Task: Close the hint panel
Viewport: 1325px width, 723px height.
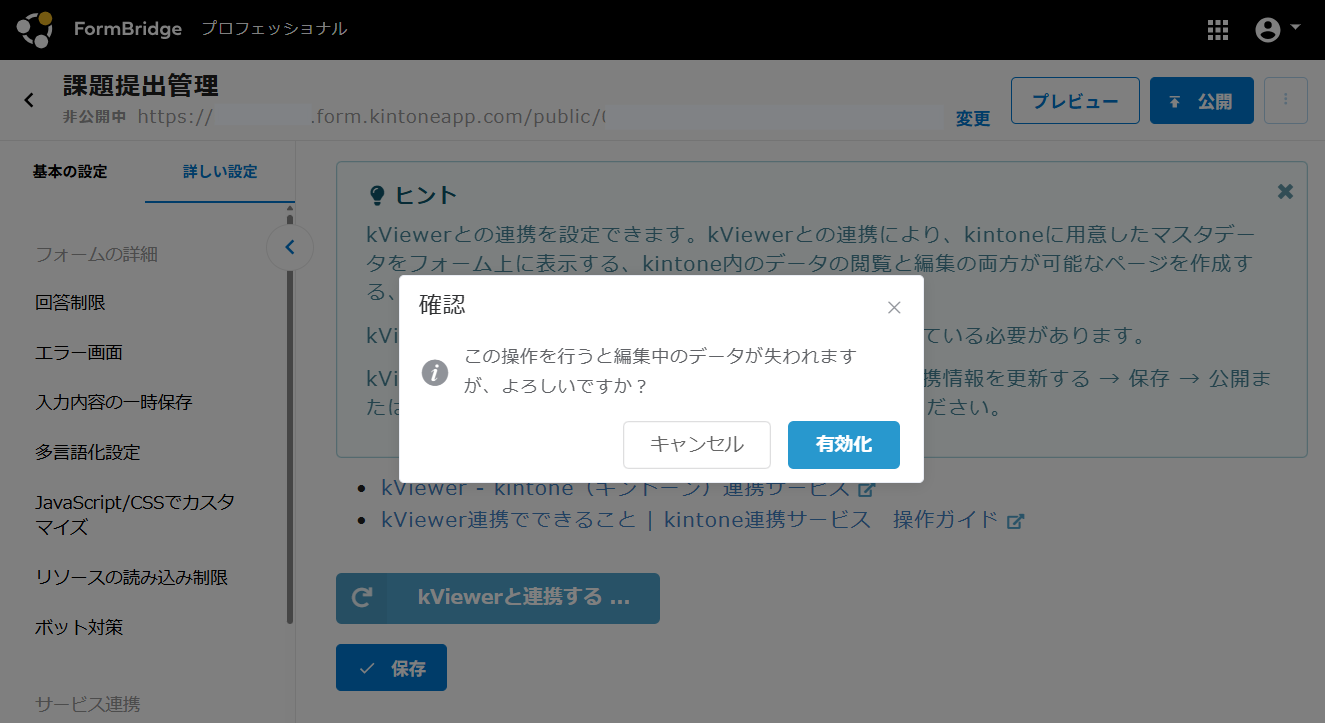Action: (x=1285, y=192)
